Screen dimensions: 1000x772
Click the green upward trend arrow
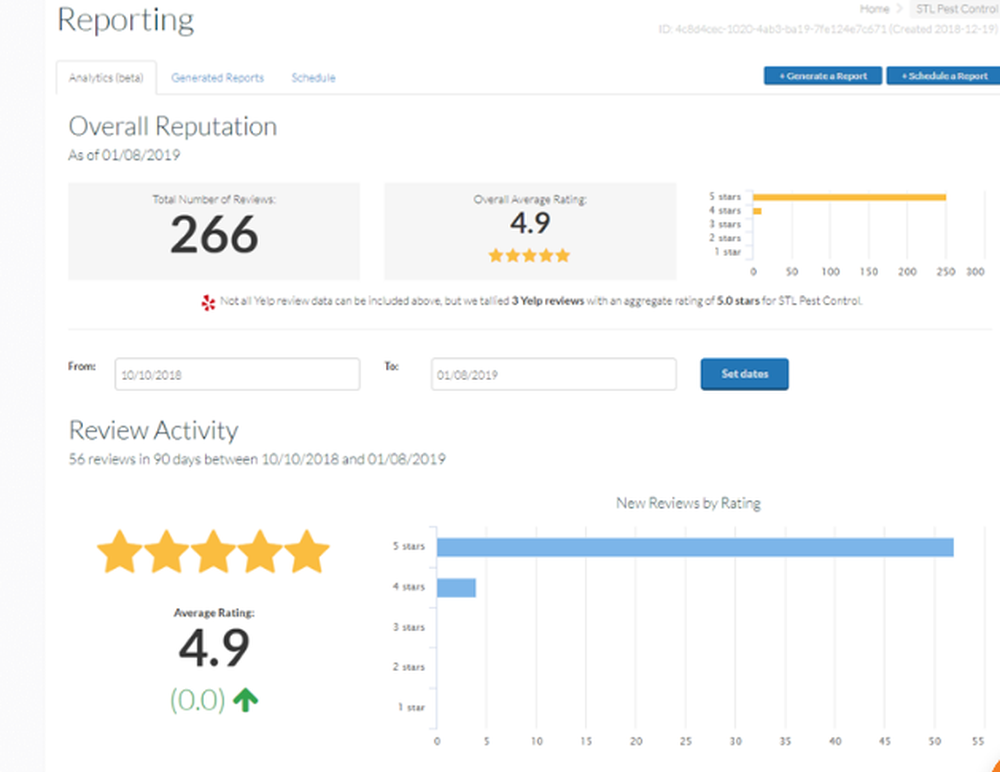pyautogui.click(x=245, y=700)
